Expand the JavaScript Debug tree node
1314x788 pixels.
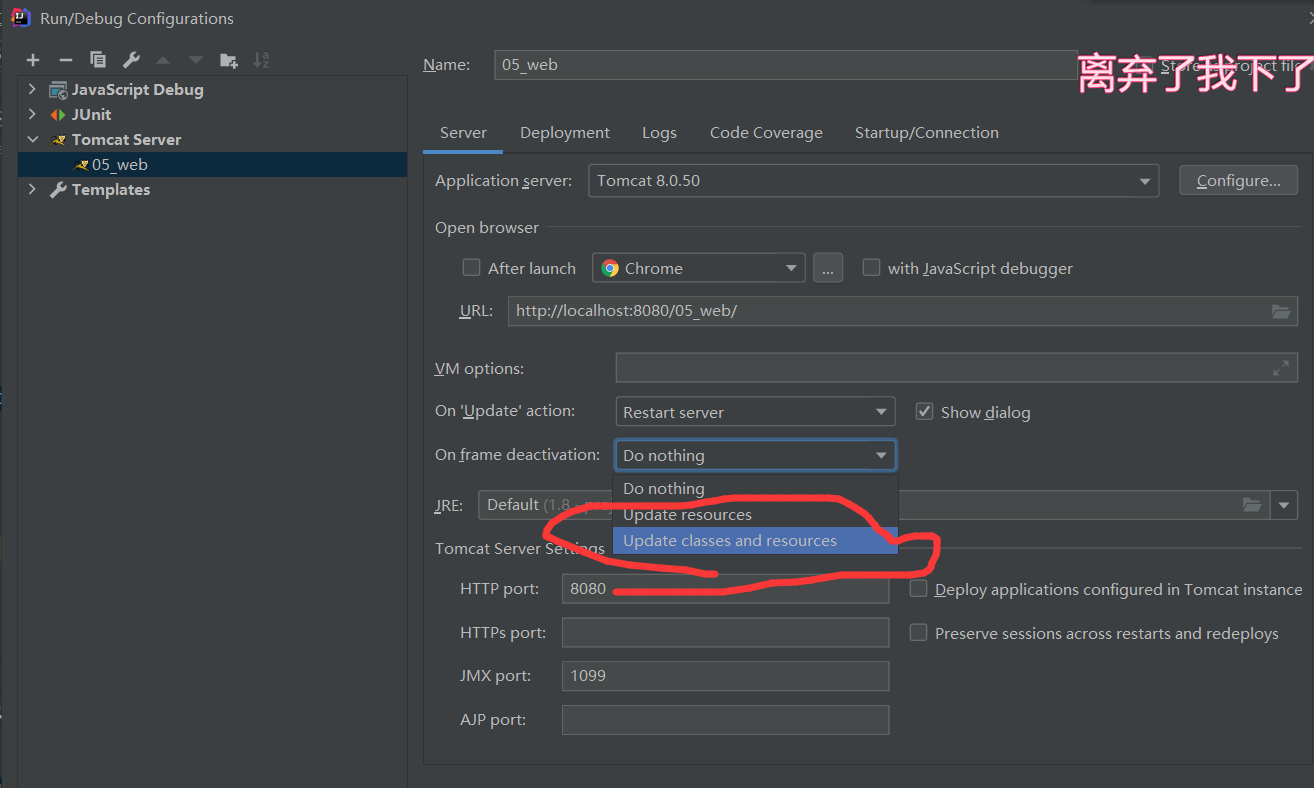click(32, 90)
